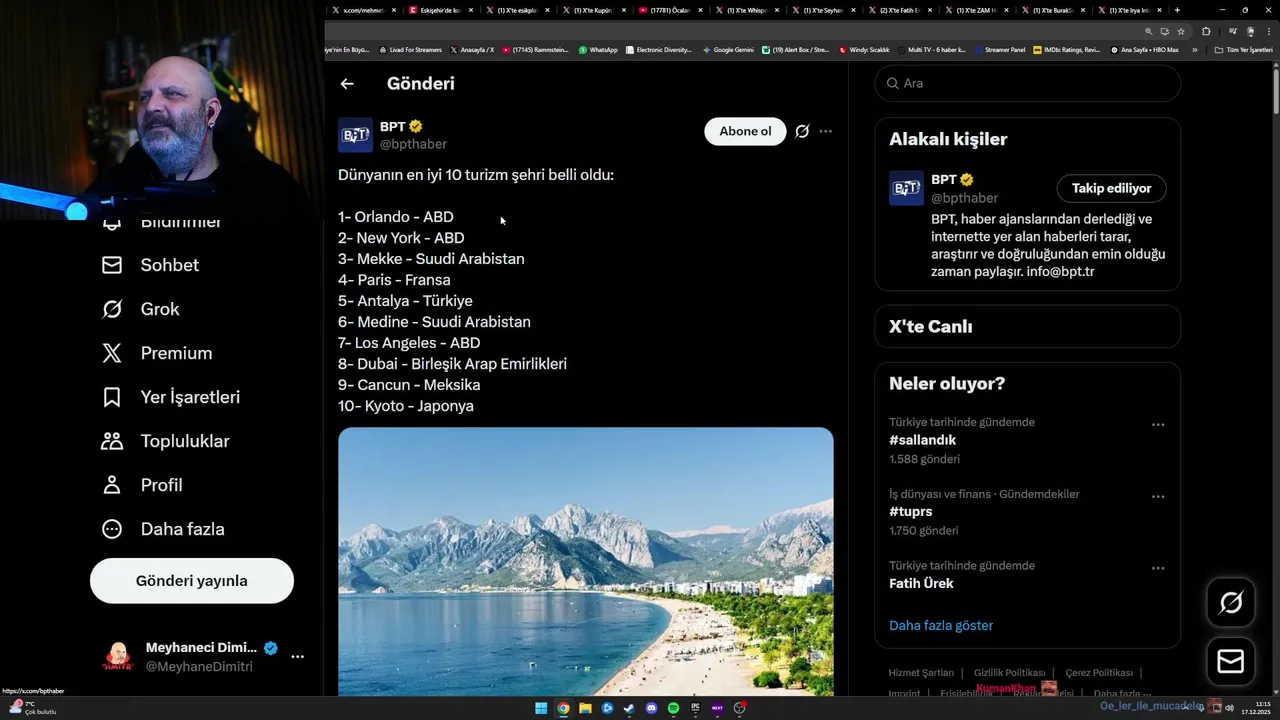Switch to the X'te Whisper browser tab
This screenshot has height=720, width=1280.
[x=749, y=10]
